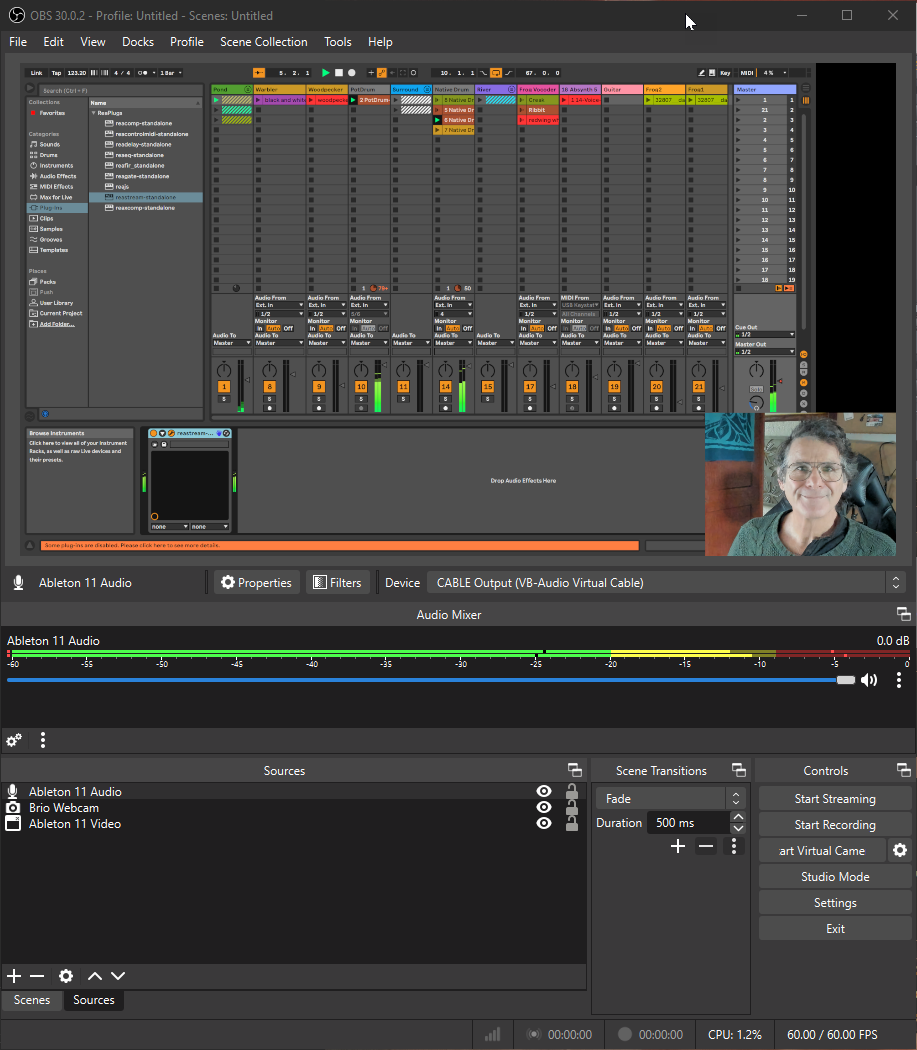Switch to the Scenes tab
This screenshot has height=1050, width=917.
pyautogui.click(x=32, y=1000)
